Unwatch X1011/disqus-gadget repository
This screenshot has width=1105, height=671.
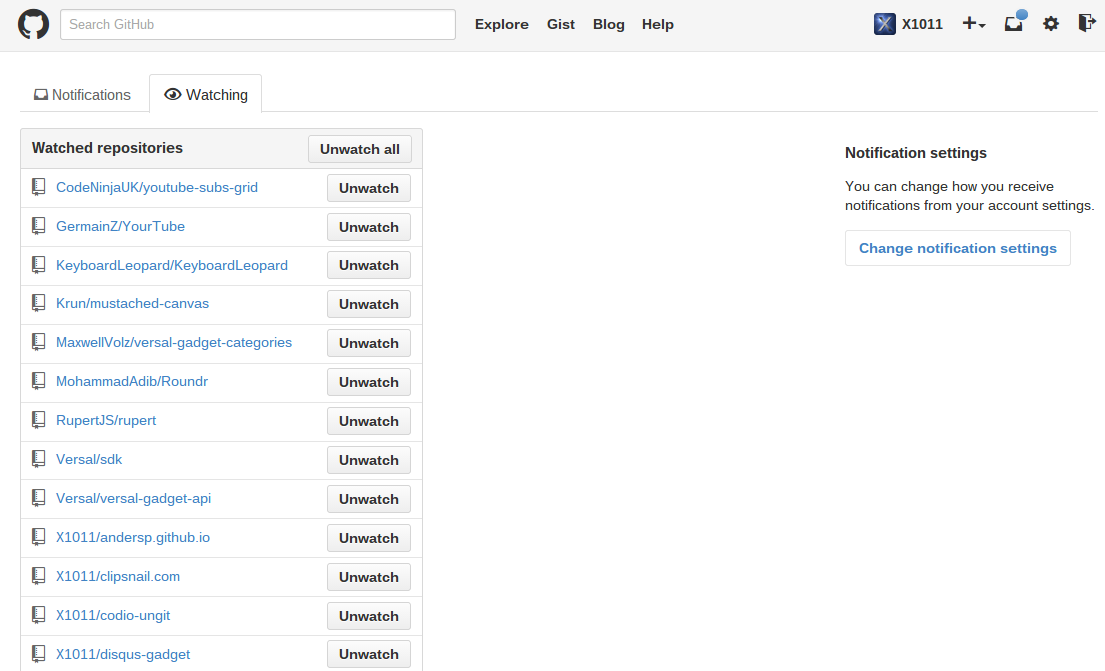(x=369, y=654)
